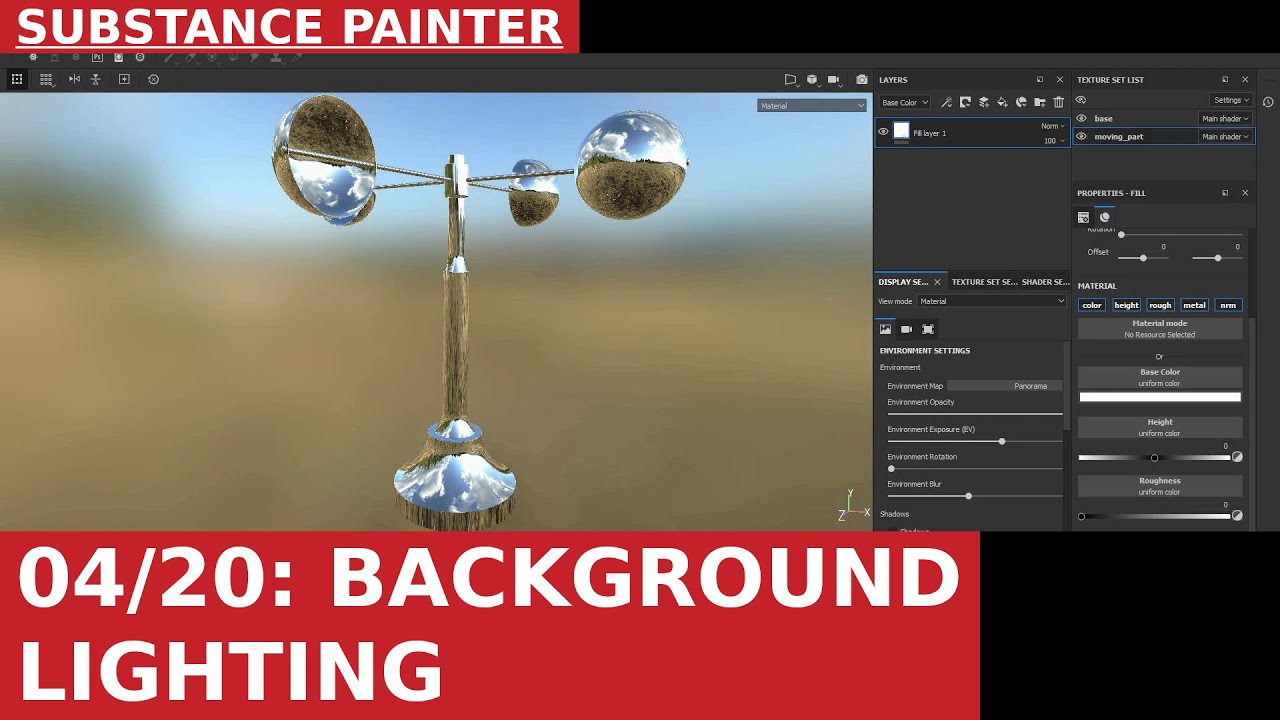This screenshot has width=1280, height=720.
Task: Select the Fill layer 1 thumbnail
Action: click(x=901, y=131)
